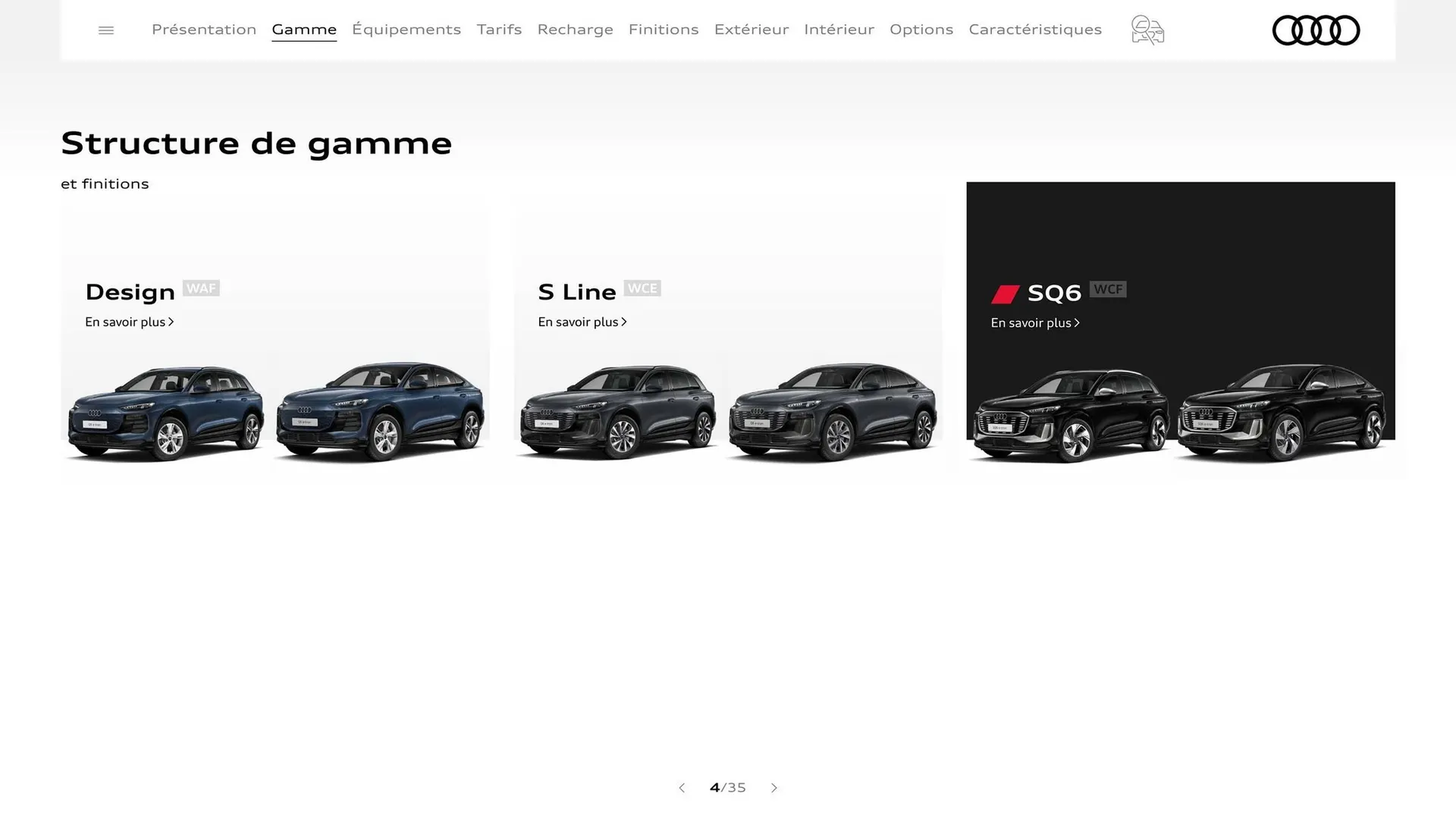Open the Tarifs menu section

point(499,30)
